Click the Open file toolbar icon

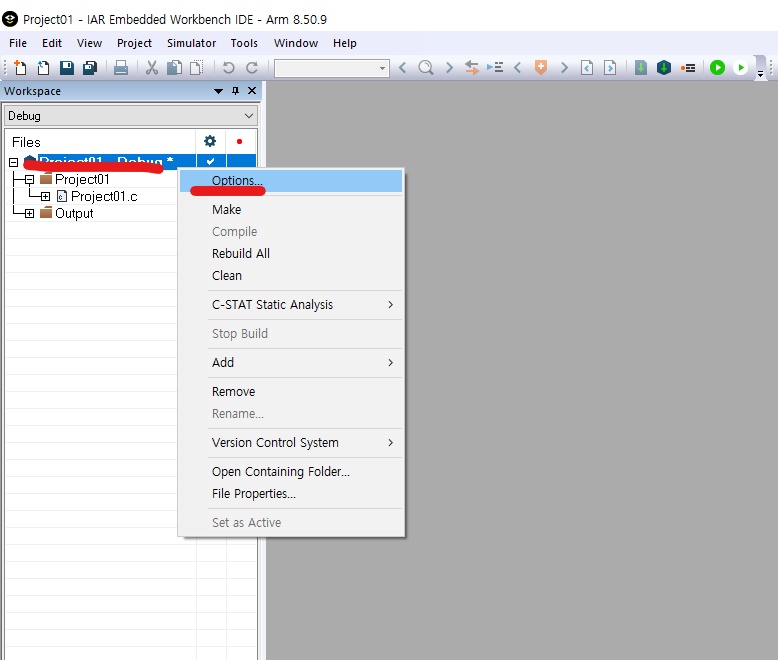pyautogui.click(x=44, y=67)
